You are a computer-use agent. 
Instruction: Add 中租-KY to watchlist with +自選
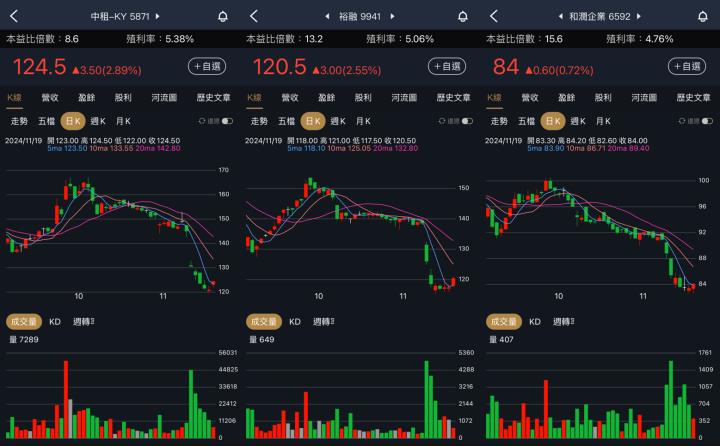coord(207,67)
